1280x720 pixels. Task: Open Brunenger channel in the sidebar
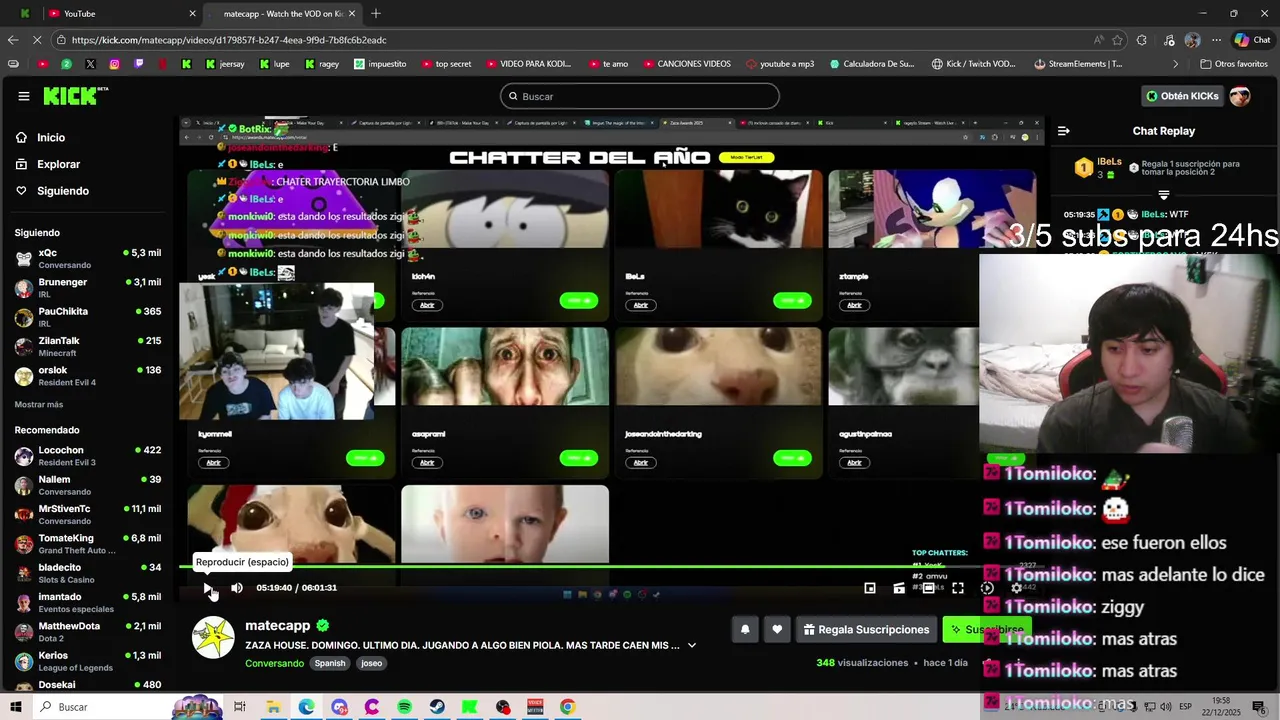point(88,288)
